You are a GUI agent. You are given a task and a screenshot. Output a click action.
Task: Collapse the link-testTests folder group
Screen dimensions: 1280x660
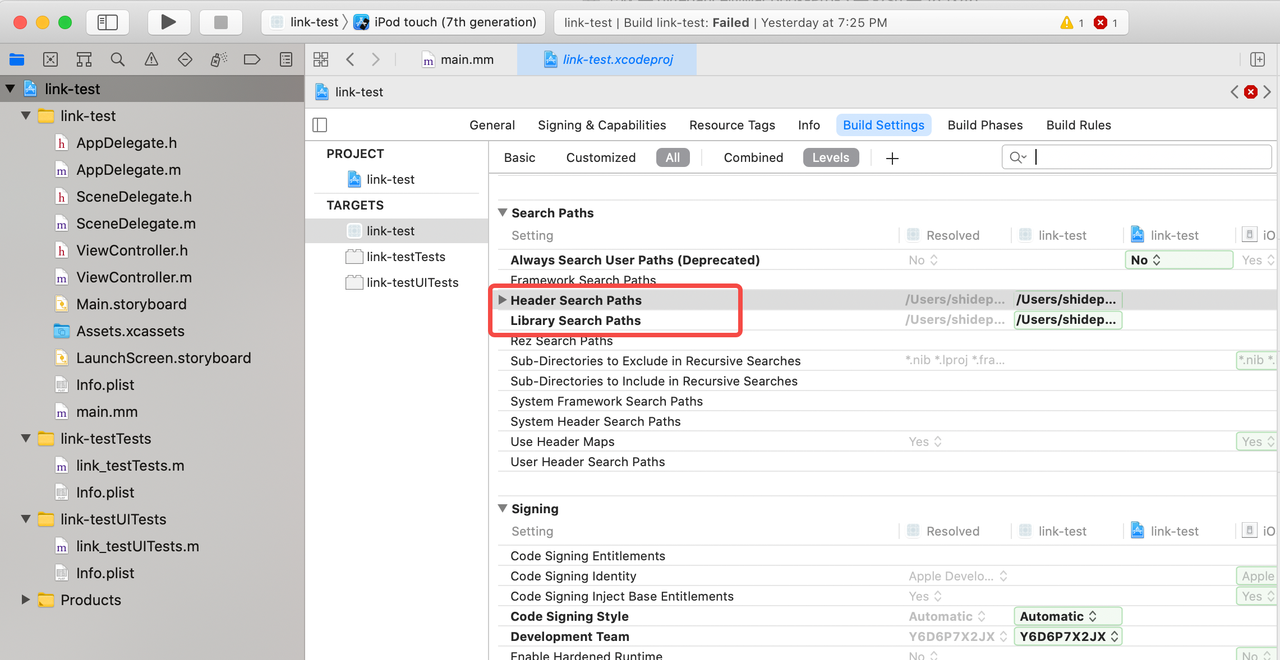tap(26, 439)
